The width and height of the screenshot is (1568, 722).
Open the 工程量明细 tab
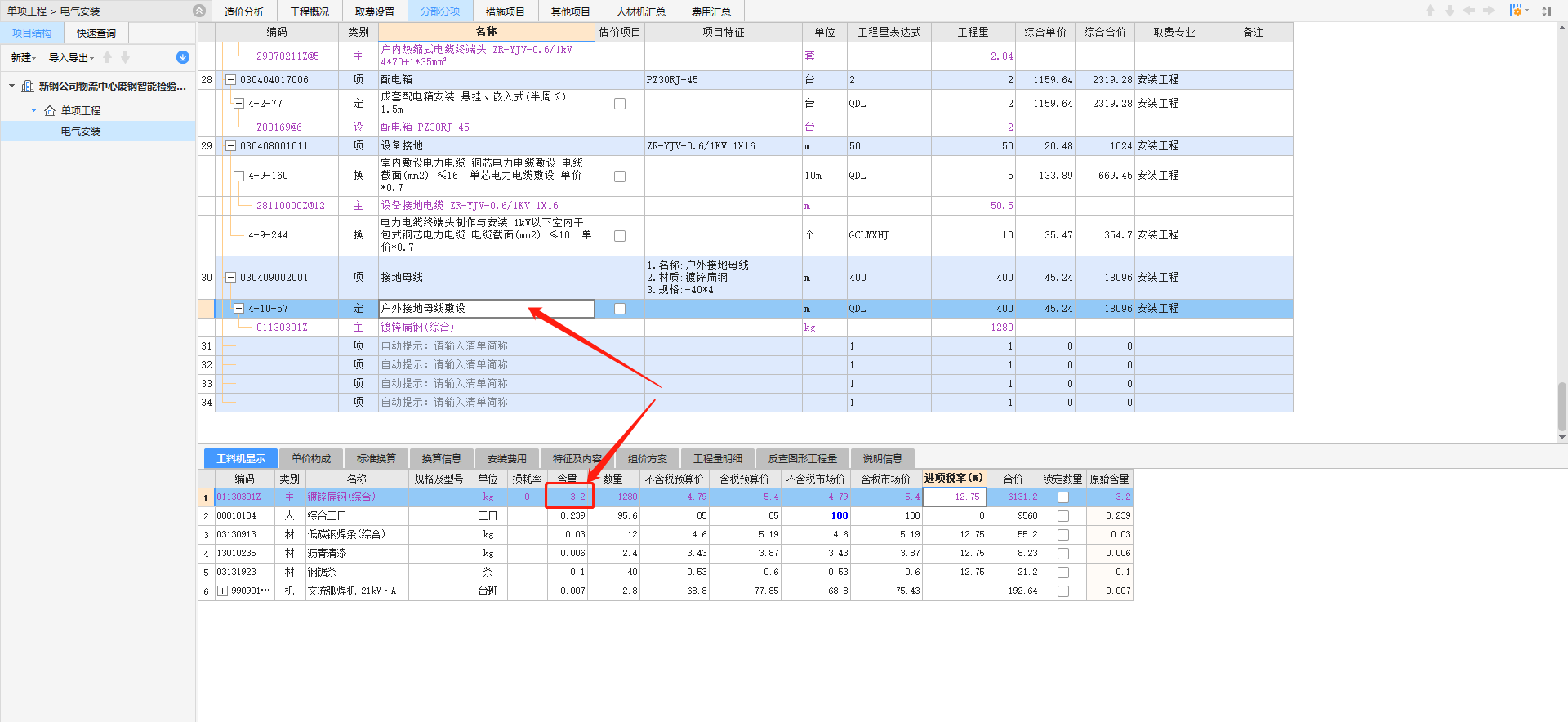tap(718, 459)
